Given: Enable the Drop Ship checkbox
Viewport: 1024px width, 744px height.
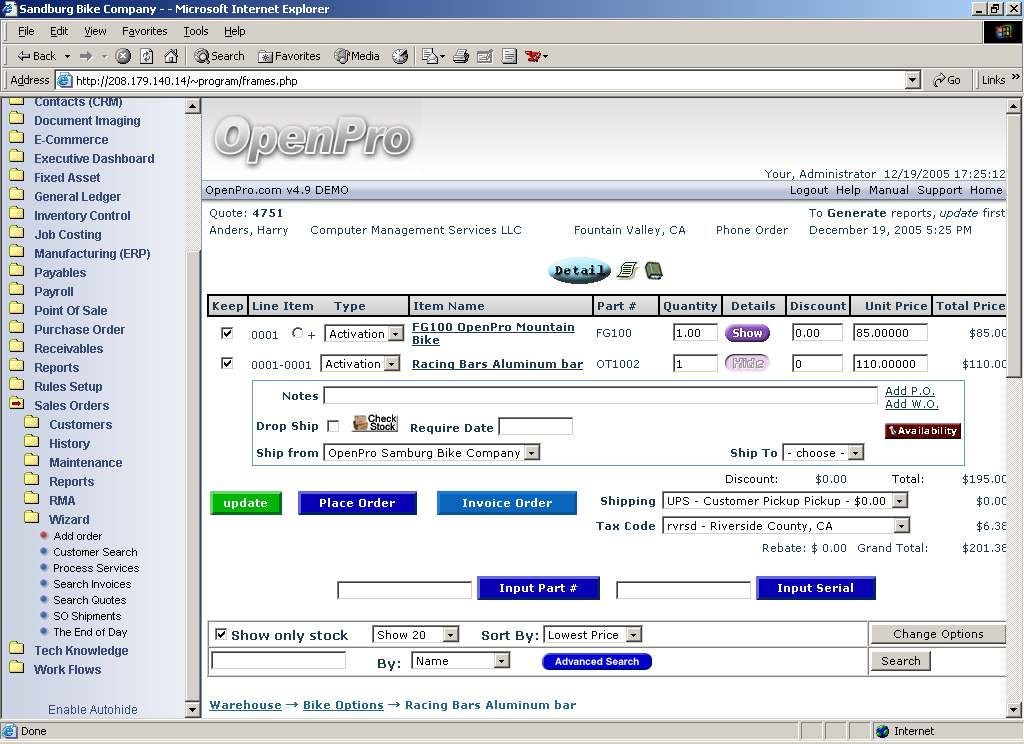Looking at the screenshot, I should click(x=333, y=426).
